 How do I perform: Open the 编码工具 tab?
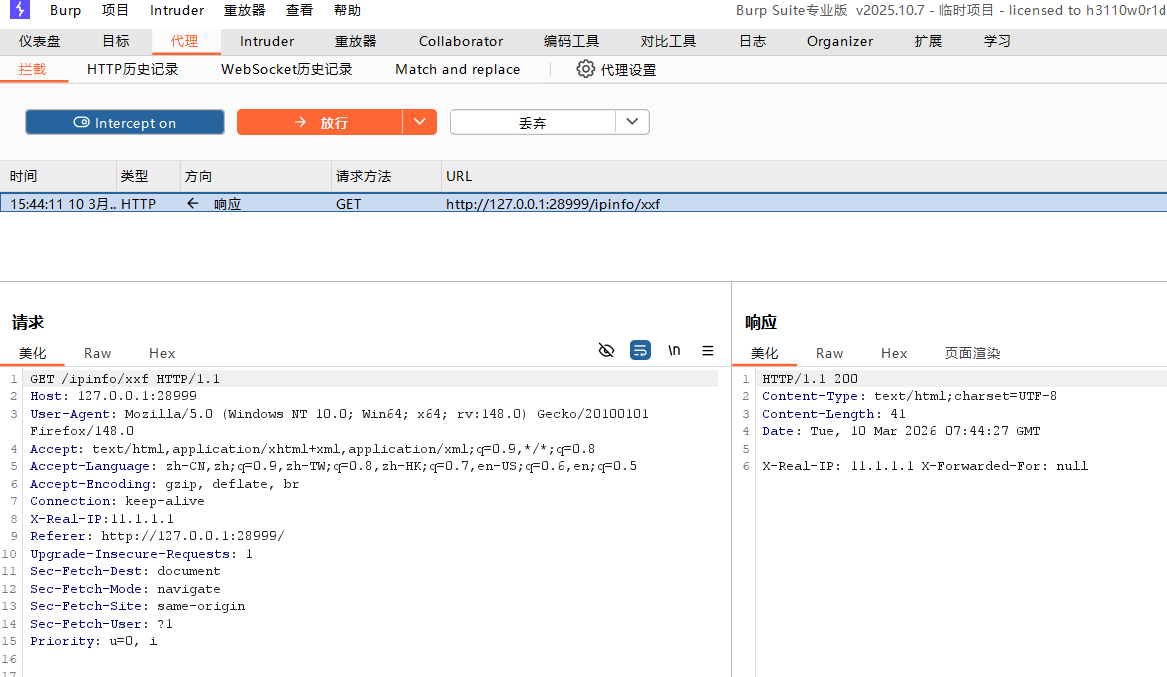pos(572,42)
